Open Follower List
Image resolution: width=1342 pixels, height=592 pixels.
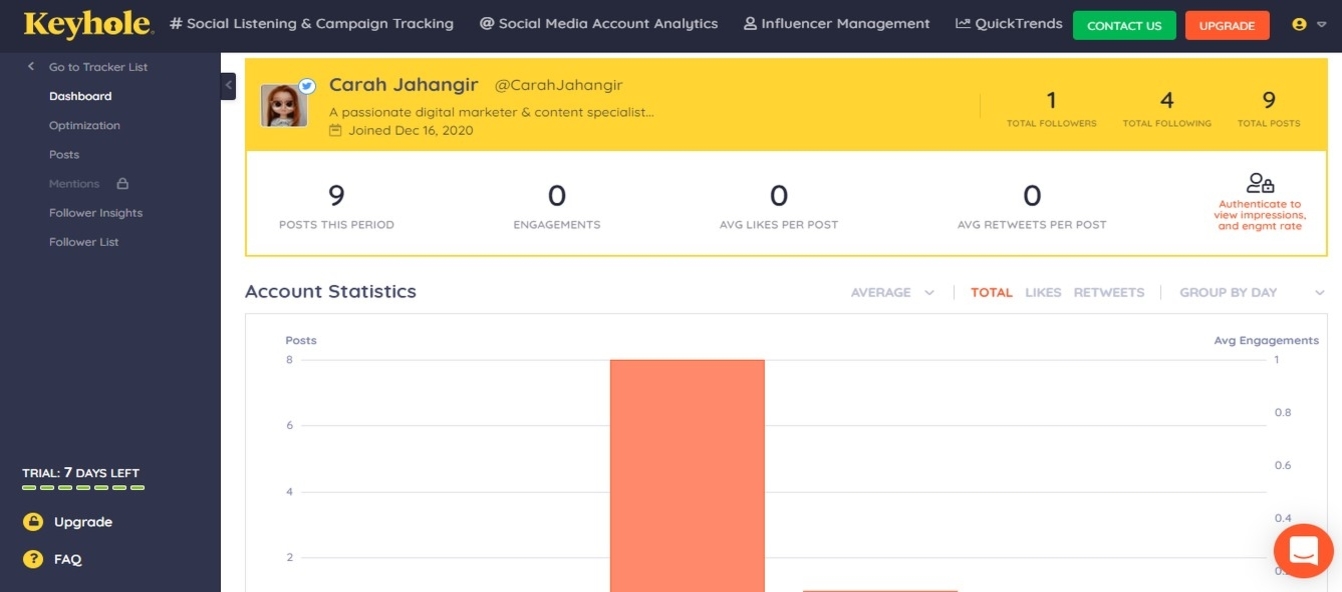click(84, 242)
